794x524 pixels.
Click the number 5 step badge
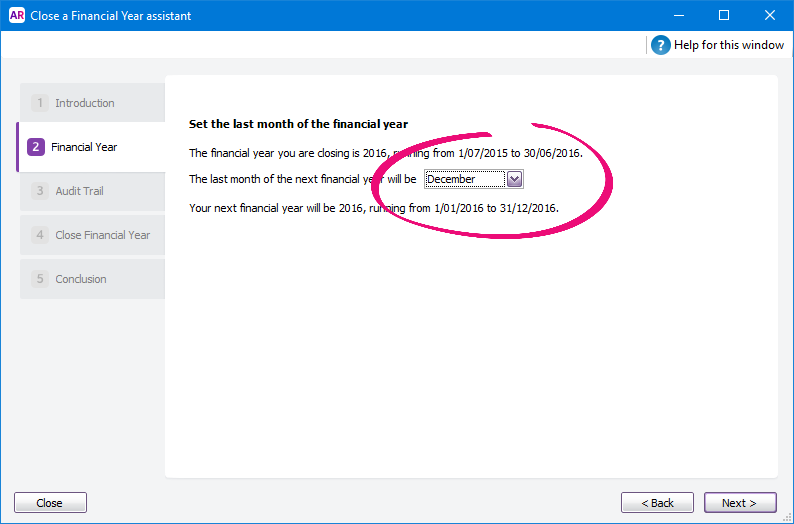[x=40, y=279]
